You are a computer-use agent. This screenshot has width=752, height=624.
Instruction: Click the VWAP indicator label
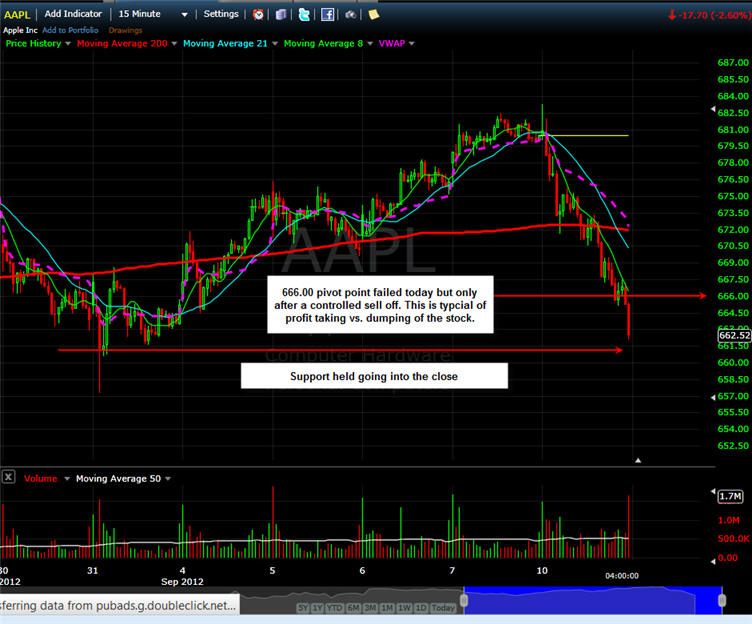(392, 44)
